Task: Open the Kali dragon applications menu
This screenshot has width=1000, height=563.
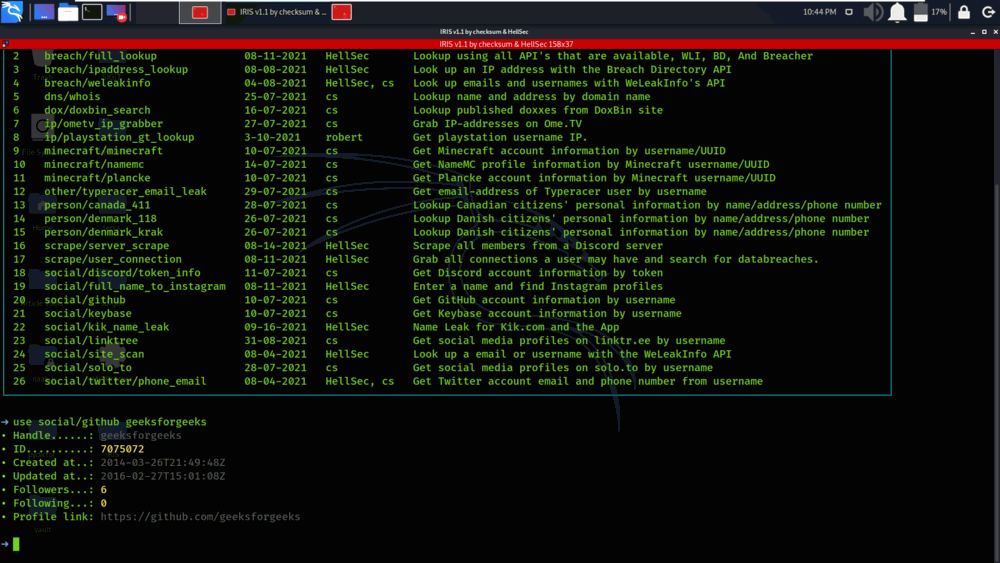Action: [x=12, y=11]
